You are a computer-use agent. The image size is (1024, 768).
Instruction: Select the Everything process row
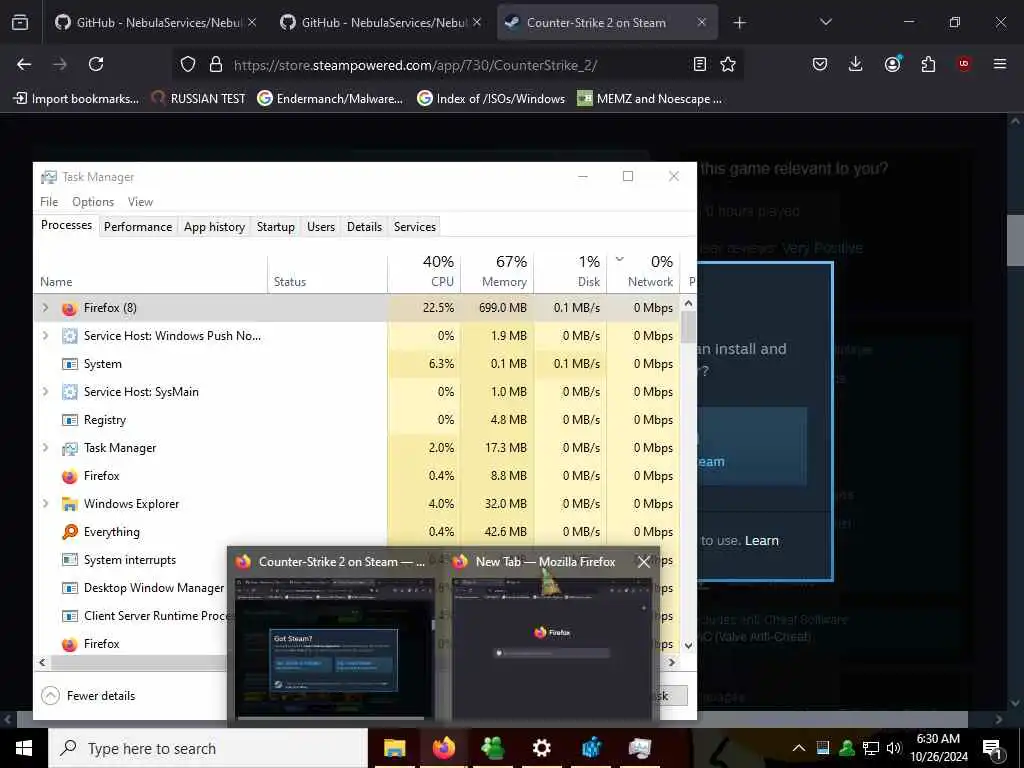[357, 532]
